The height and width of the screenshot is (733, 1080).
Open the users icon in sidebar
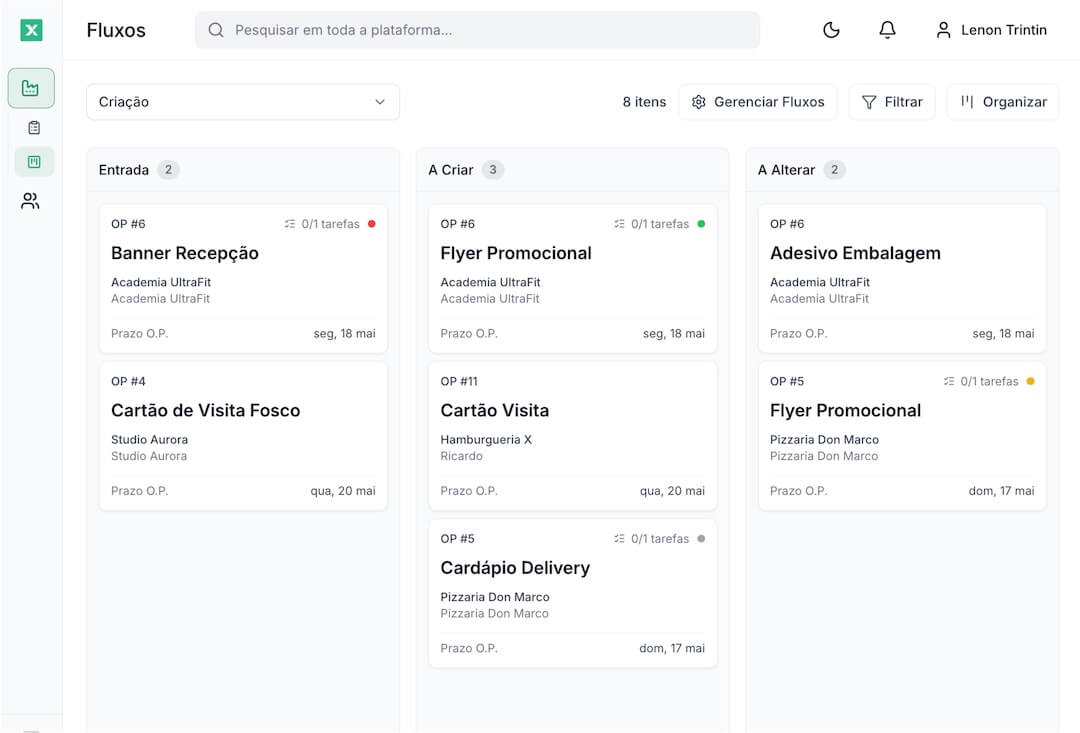coord(30,201)
